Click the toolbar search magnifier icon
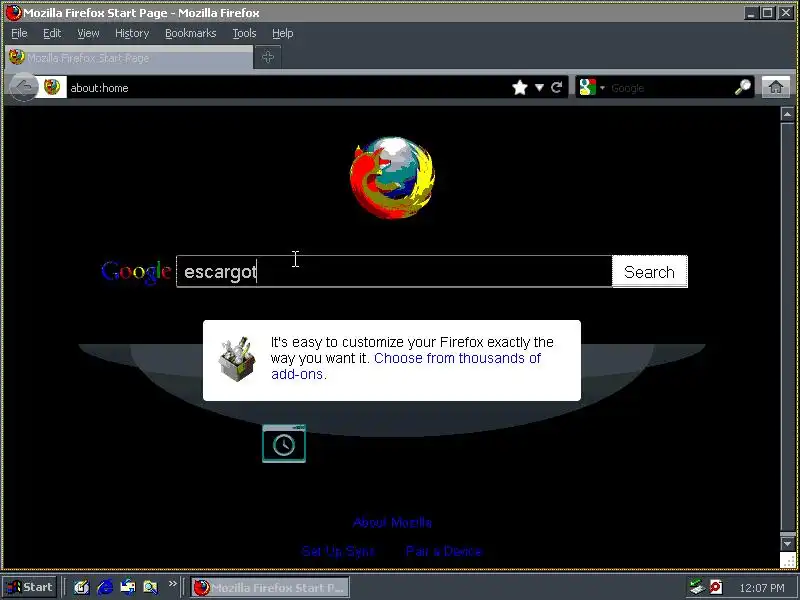Image resolution: width=800 pixels, height=600 pixels. 743,88
